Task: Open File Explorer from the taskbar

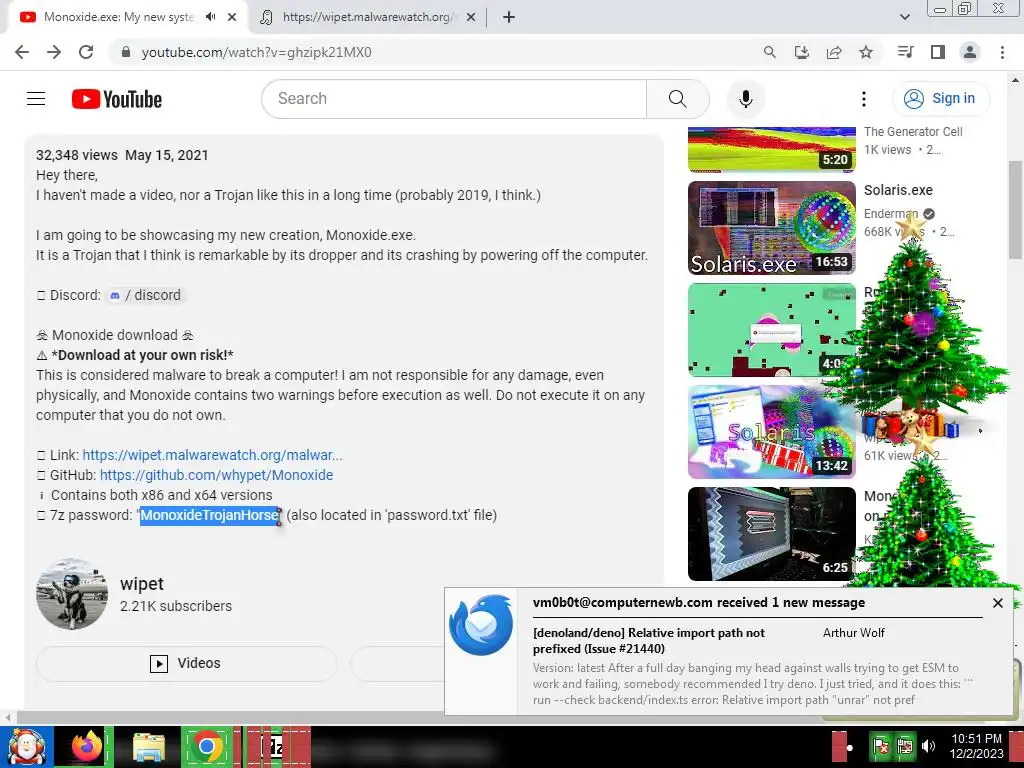Action: coord(149,746)
